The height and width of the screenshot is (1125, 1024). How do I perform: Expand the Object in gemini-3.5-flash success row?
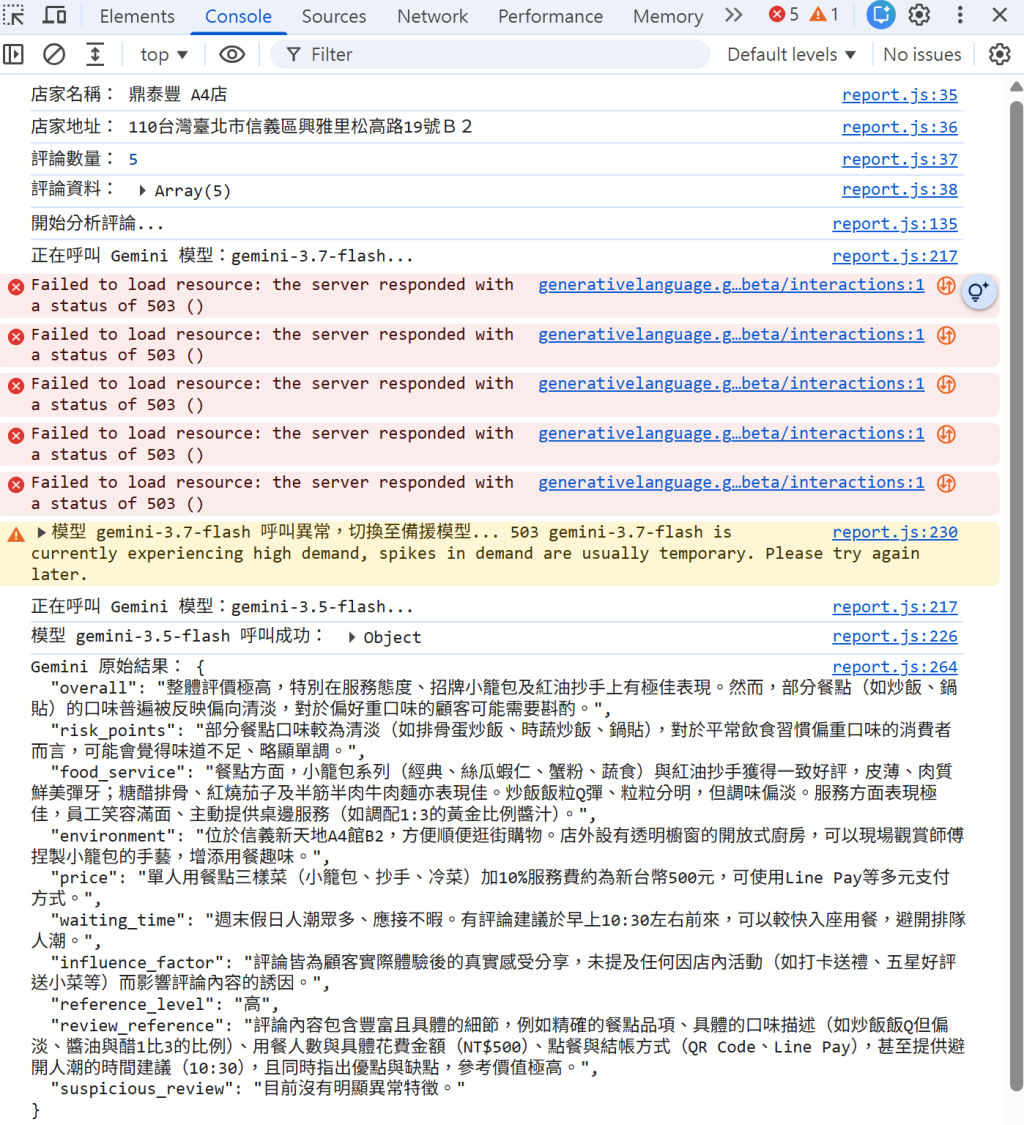[x=352, y=637]
